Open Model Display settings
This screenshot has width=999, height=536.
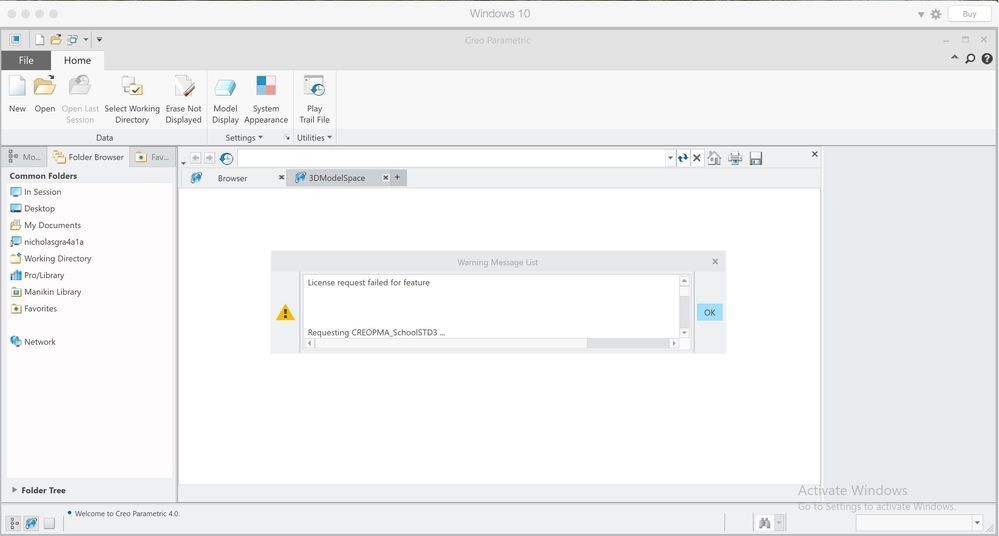pos(225,99)
